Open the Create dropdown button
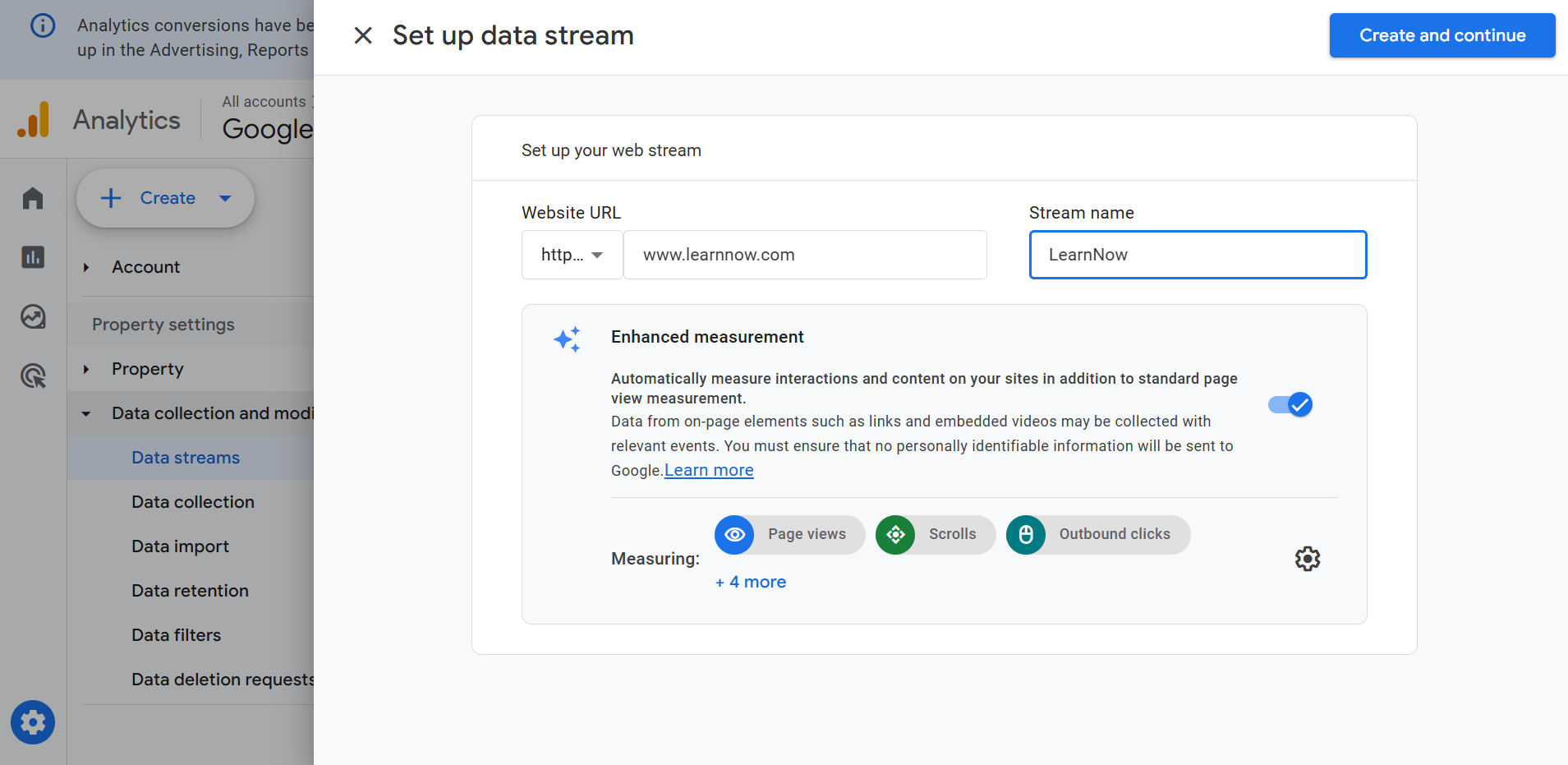This screenshot has width=1568, height=765. click(166, 198)
